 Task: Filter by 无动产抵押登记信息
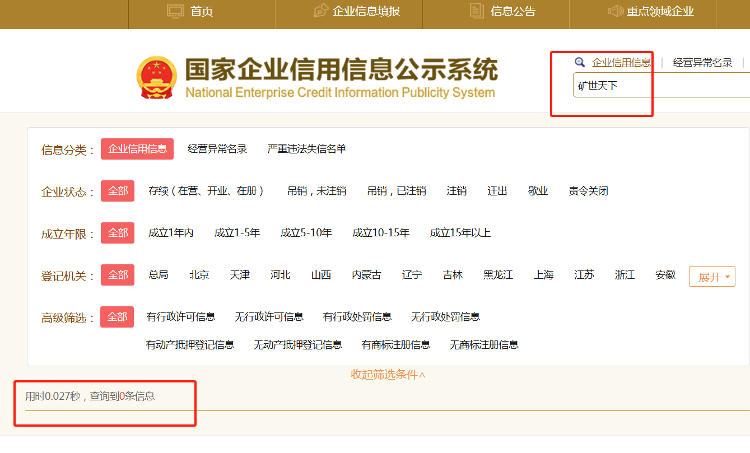coord(298,345)
